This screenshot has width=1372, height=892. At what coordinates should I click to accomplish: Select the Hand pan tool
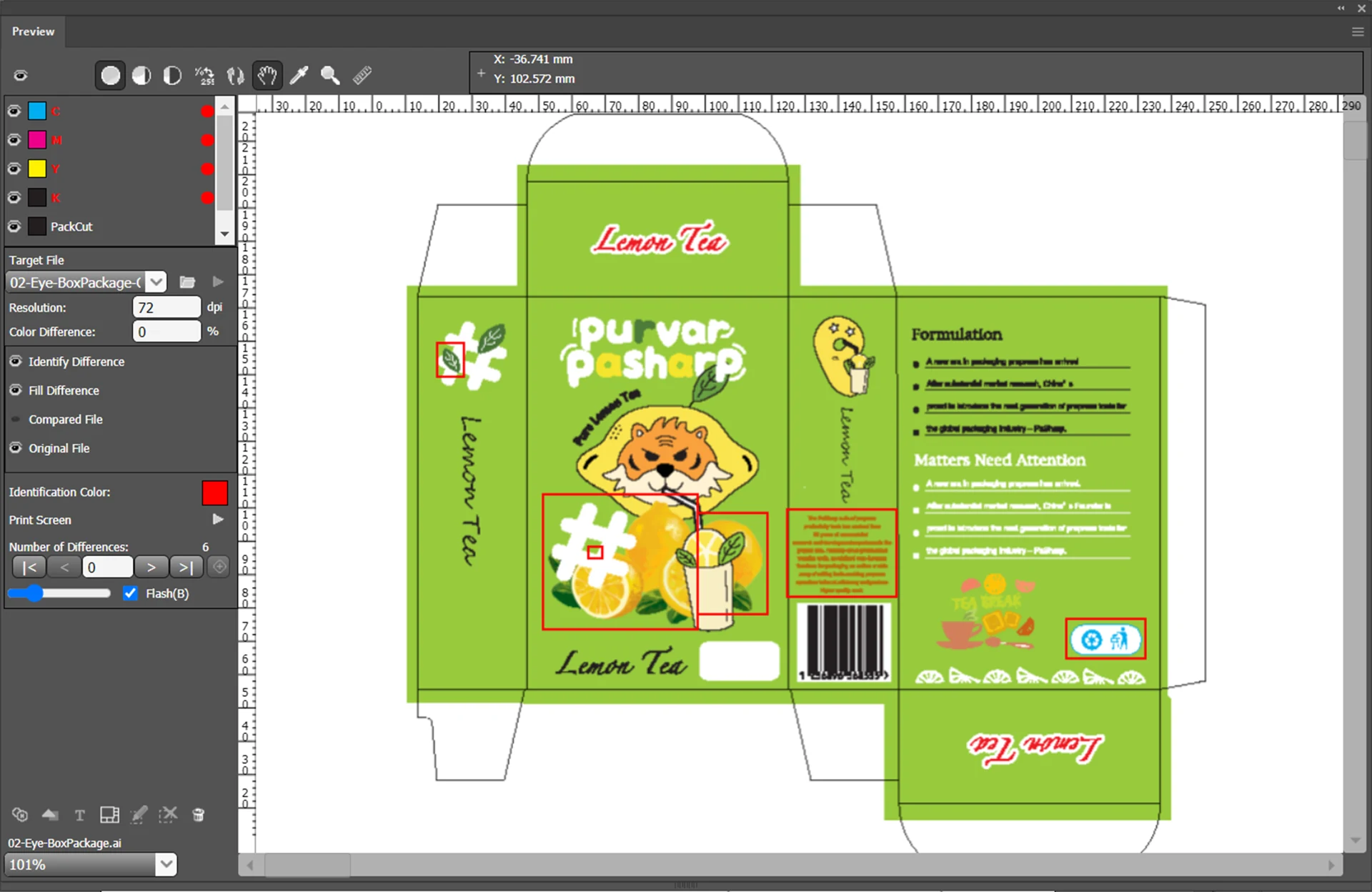pos(267,76)
